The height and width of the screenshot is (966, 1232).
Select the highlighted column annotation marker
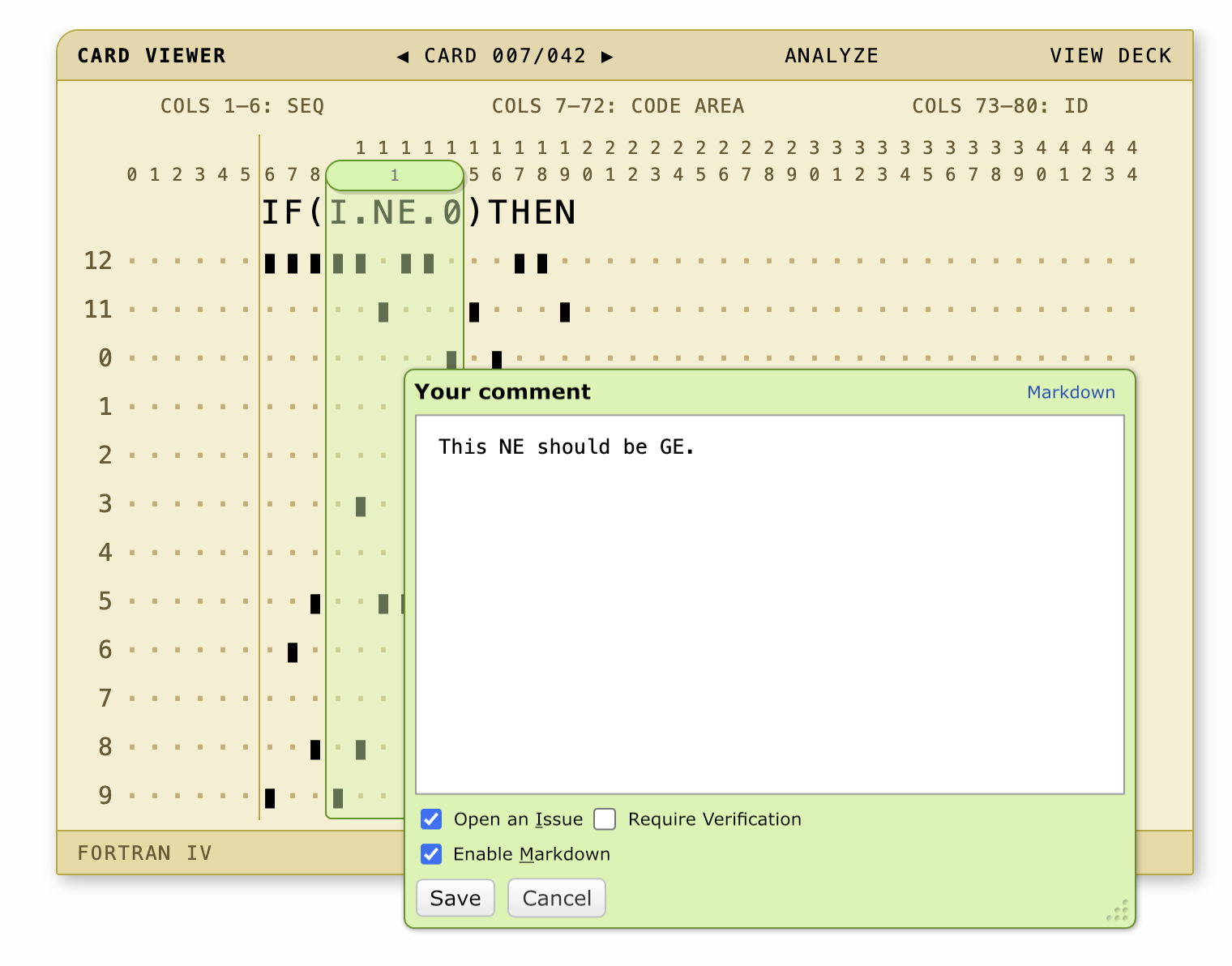(395, 175)
